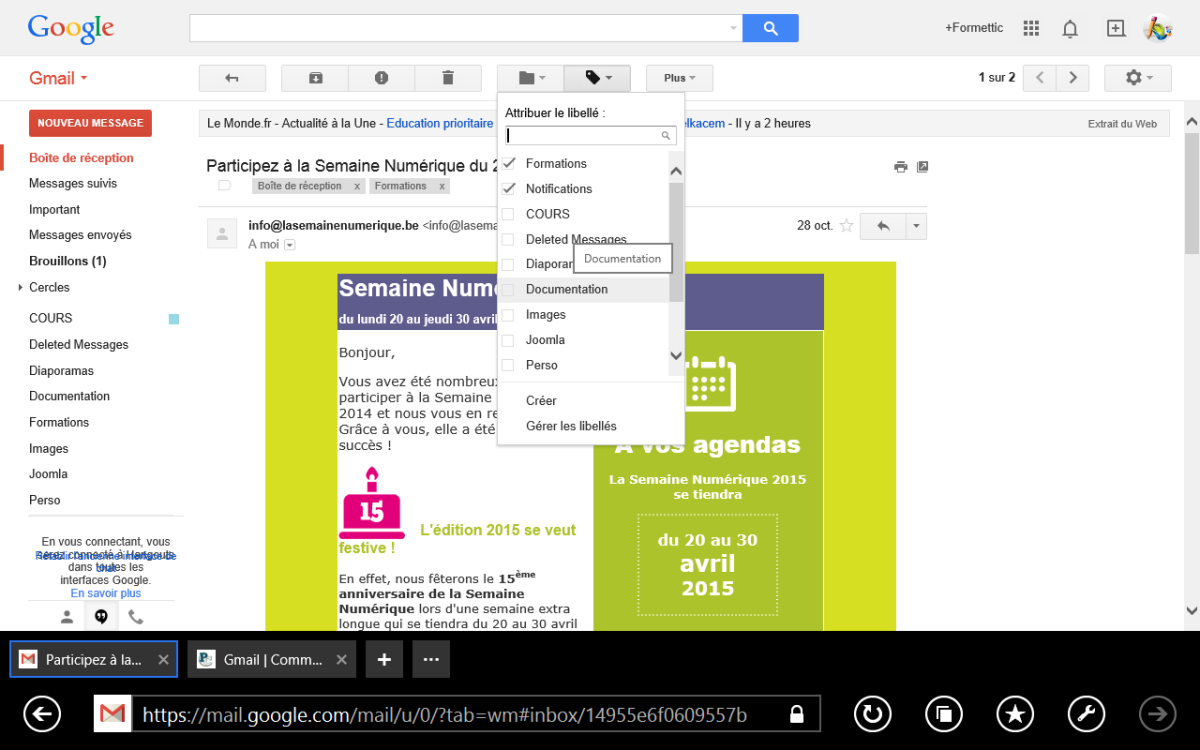Remove the Boîte de réception label

click(x=357, y=186)
